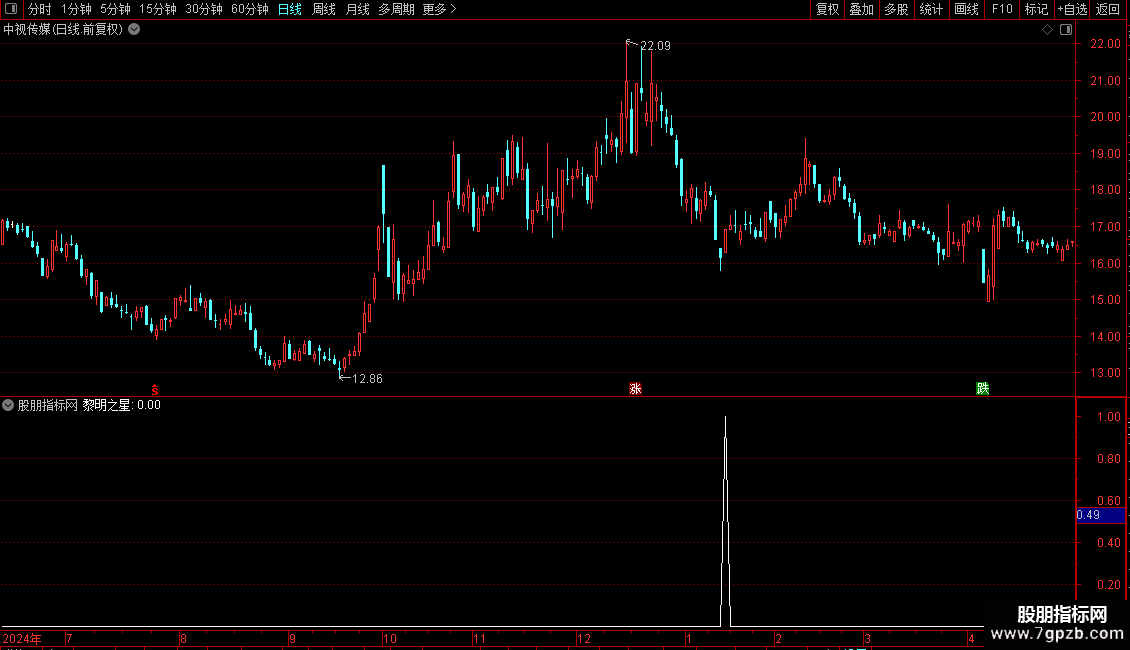Add stock via +自选 button
Image resolution: width=1130 pixels, height=650 pixels.
pyautogui.click(x=1072, y=9)
